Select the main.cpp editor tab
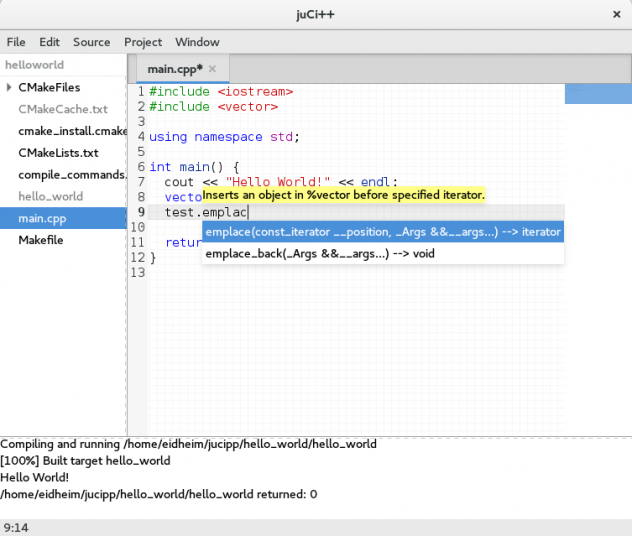 click(x=174, y=69)
